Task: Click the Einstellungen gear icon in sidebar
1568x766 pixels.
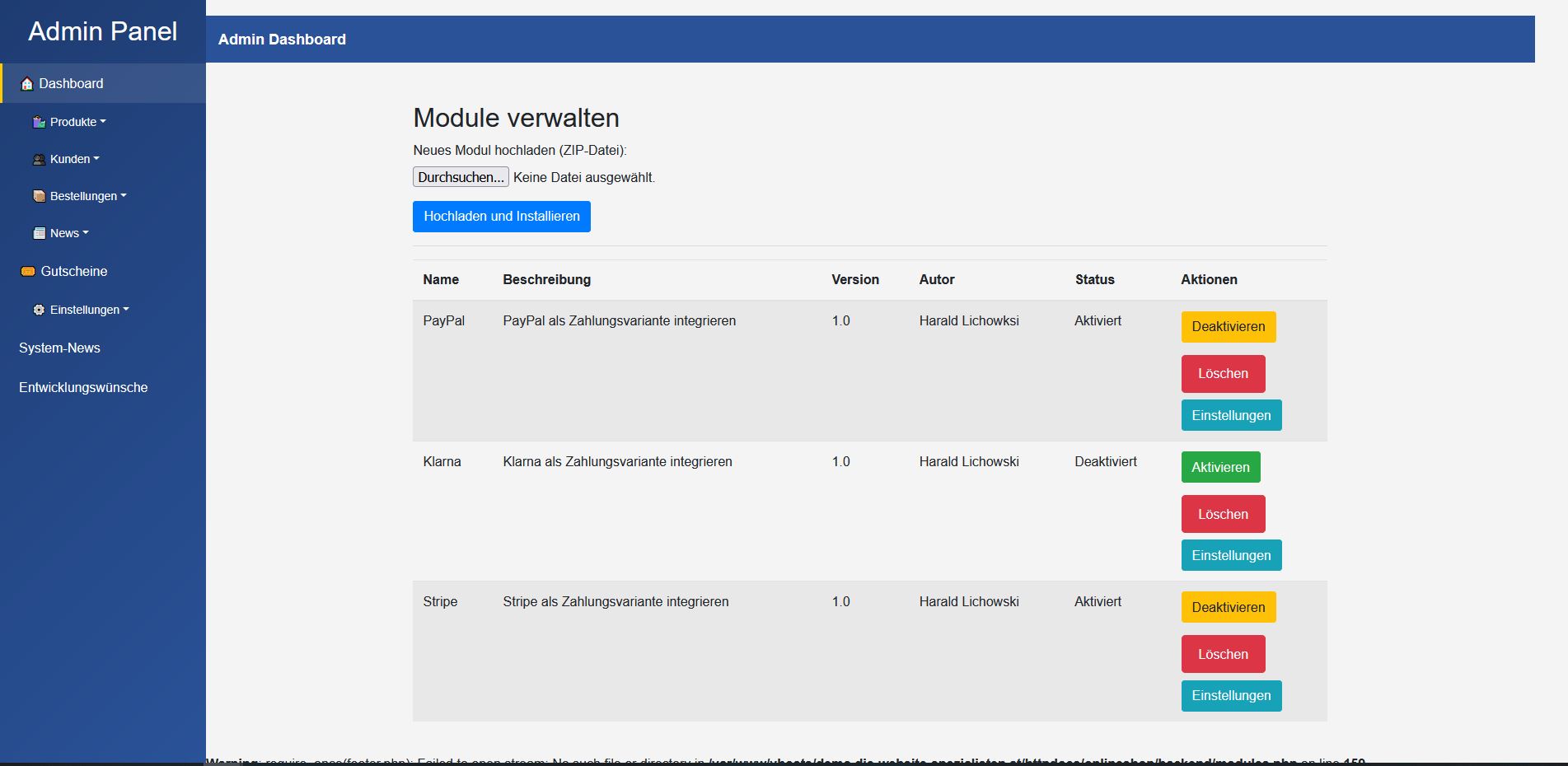Action: [x=39, y=310]
